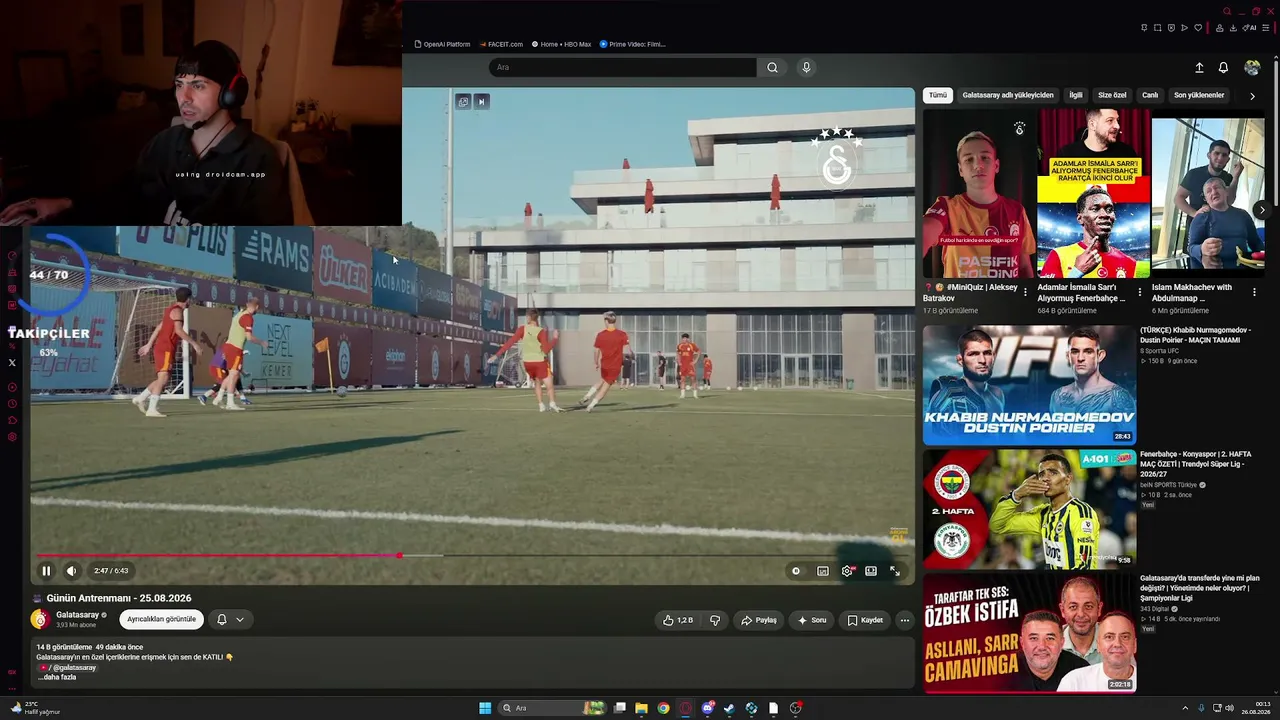The image size is (1280, 720).
Task: Enter fullscreen on the video player
Action: click(x=895, y=571)
